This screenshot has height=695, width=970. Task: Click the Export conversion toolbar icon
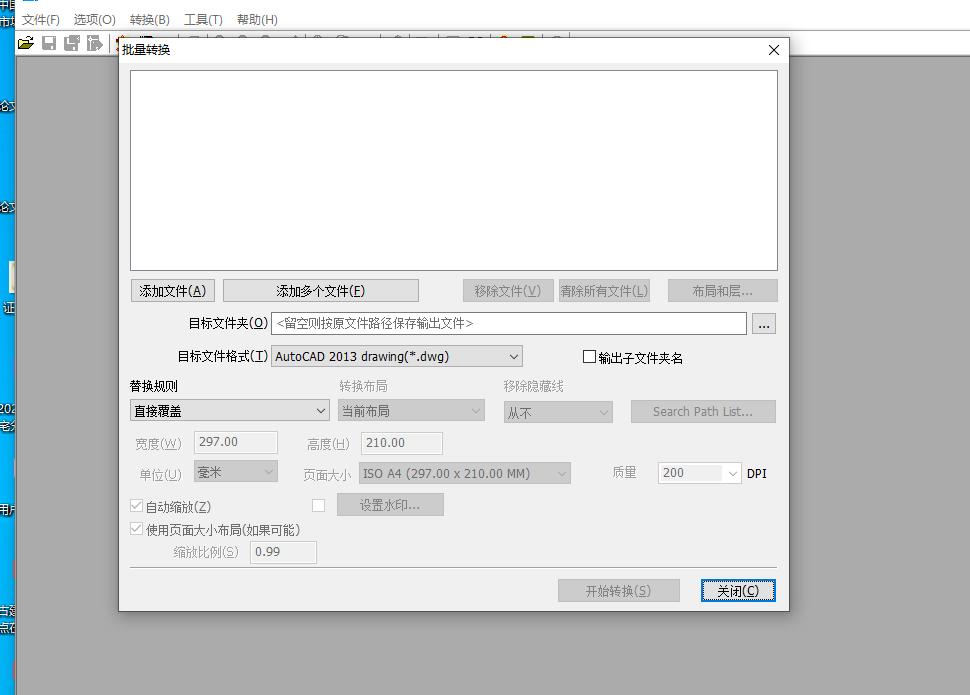[x=93, y=43]
